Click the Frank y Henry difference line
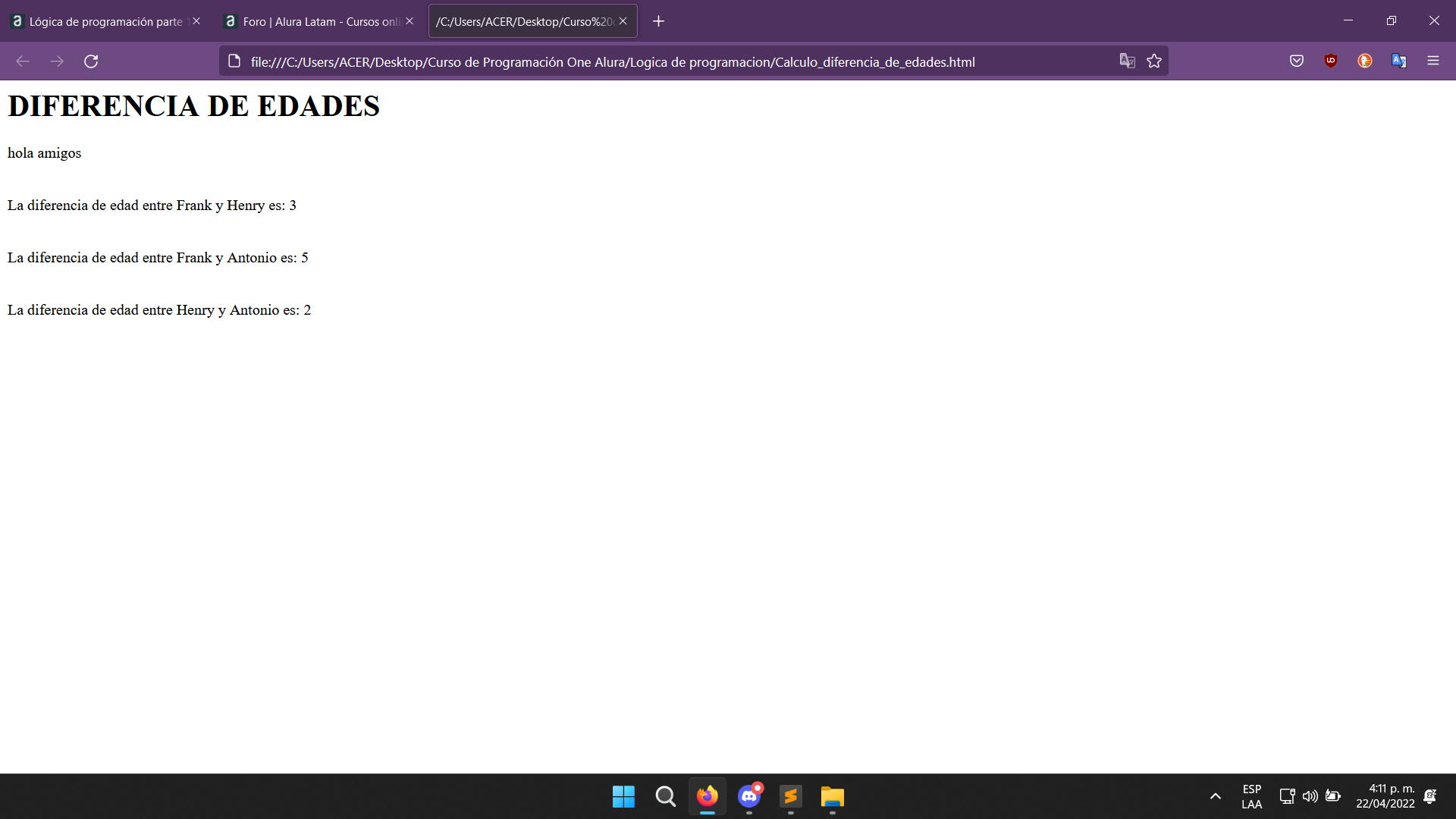The height and width of the screenshot is (819, 1456). point(152,206)
